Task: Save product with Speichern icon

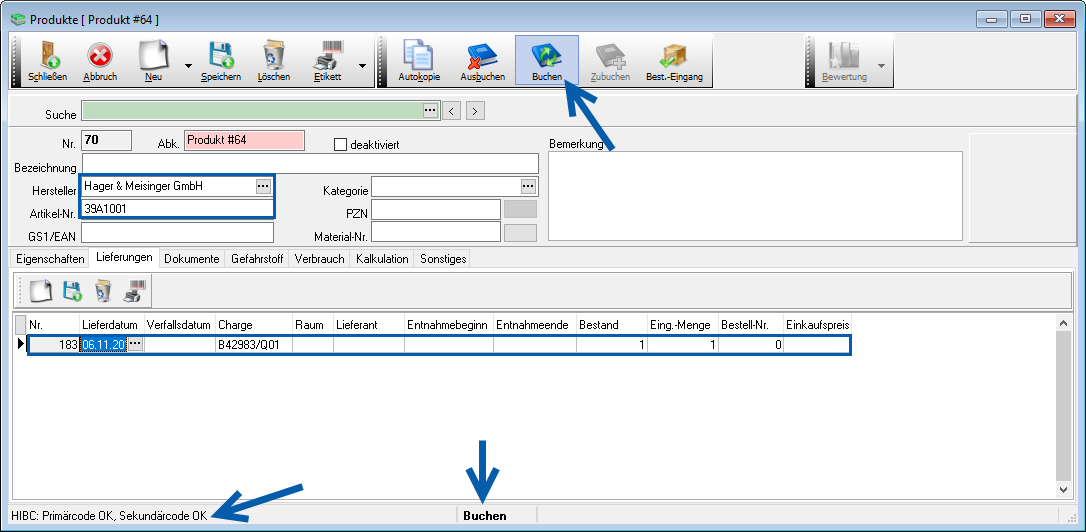Action: [x=221, y=61]
